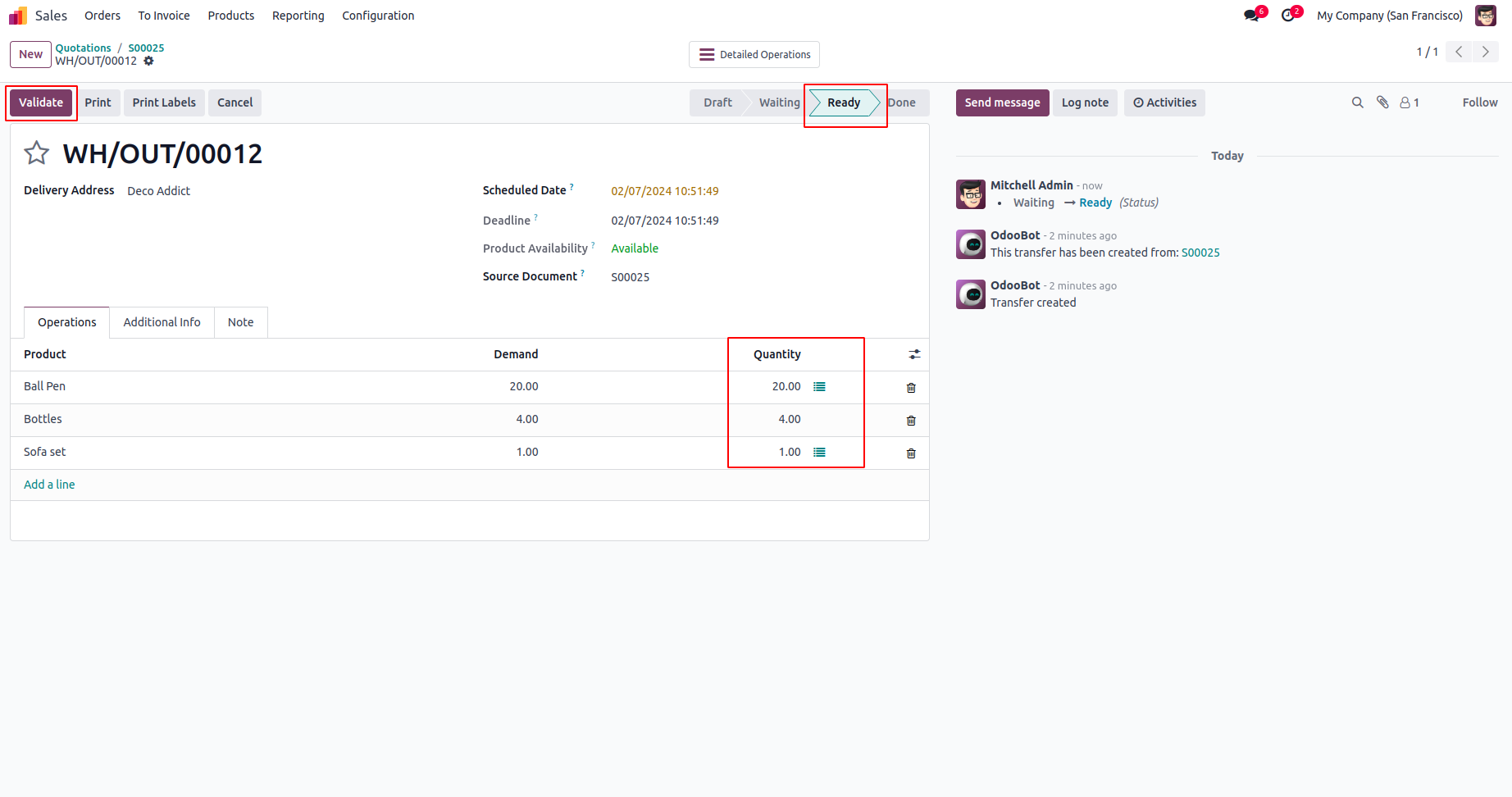Create a New record
The image size is (1512, 797).
point(30,54)
